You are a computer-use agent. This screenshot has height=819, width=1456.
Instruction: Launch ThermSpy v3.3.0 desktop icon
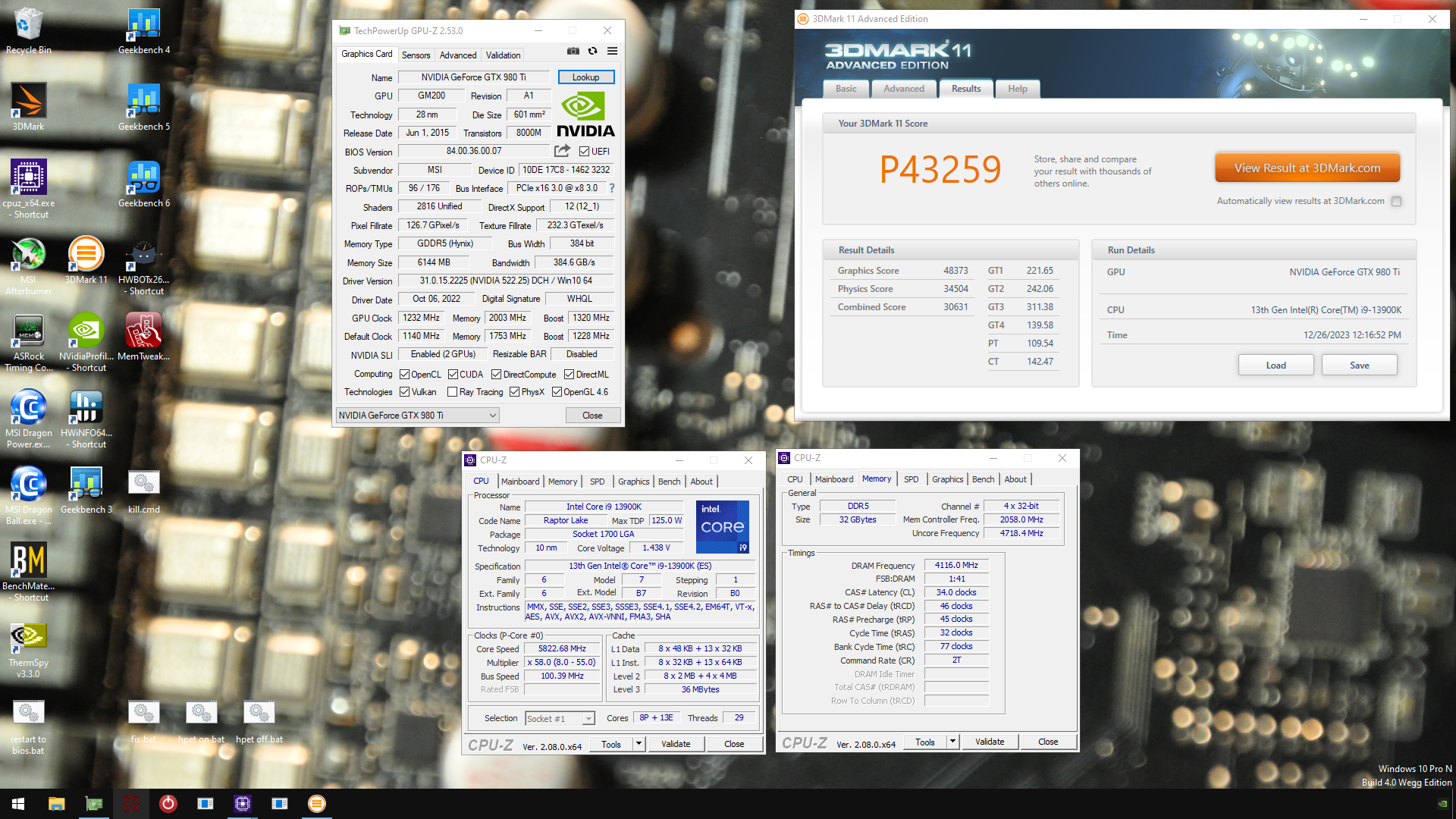point(29,648)
